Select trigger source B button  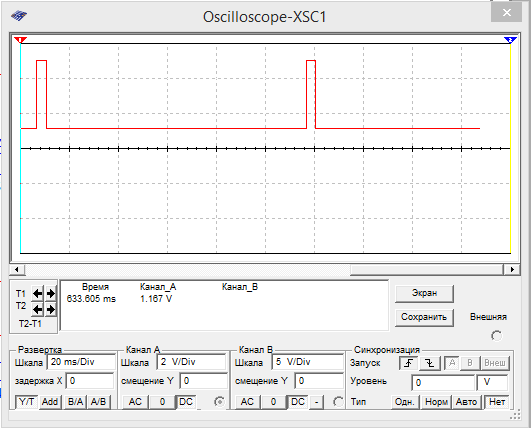coord(470,363)
